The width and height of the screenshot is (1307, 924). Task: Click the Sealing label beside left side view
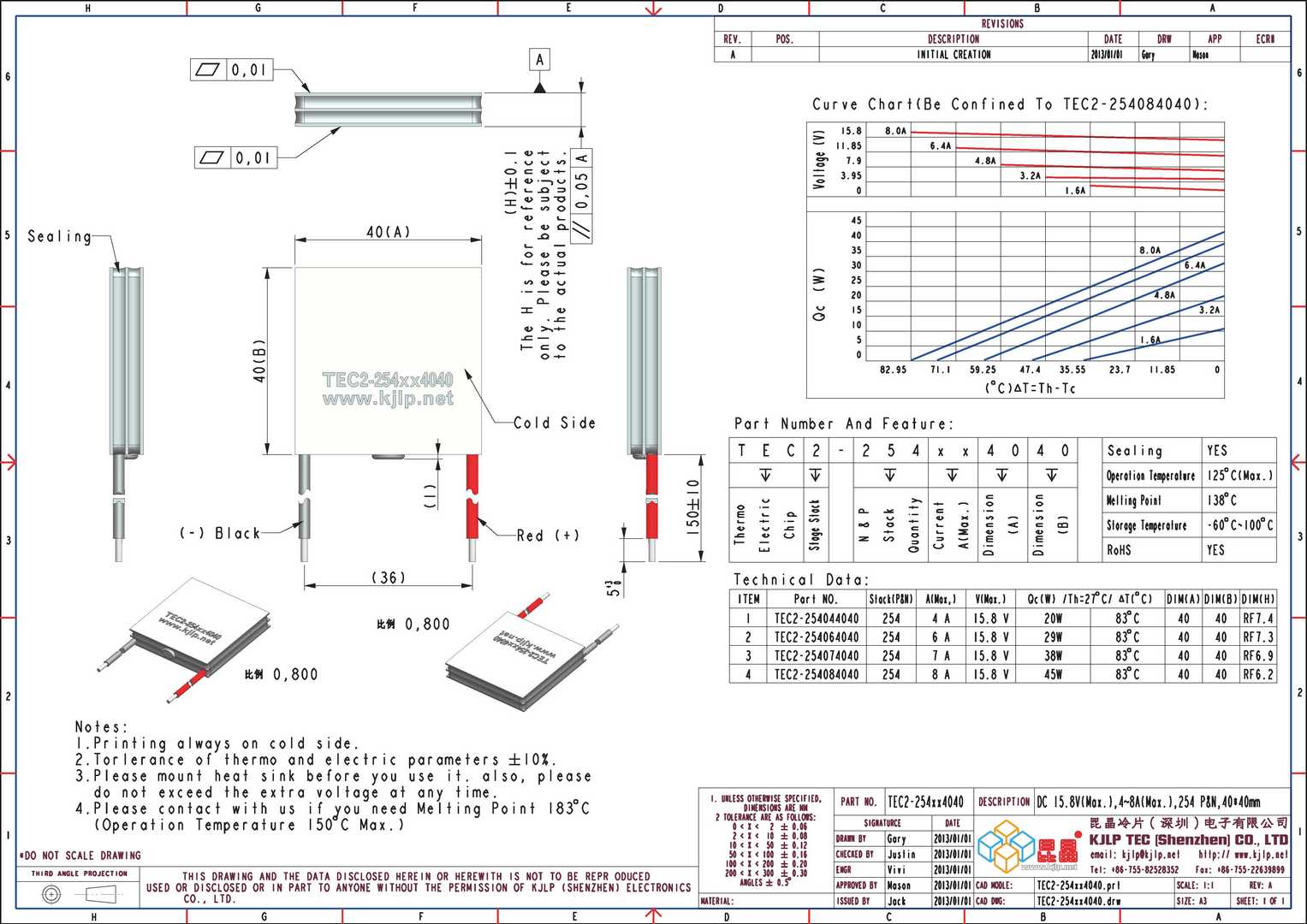click(x=60, y=236)
